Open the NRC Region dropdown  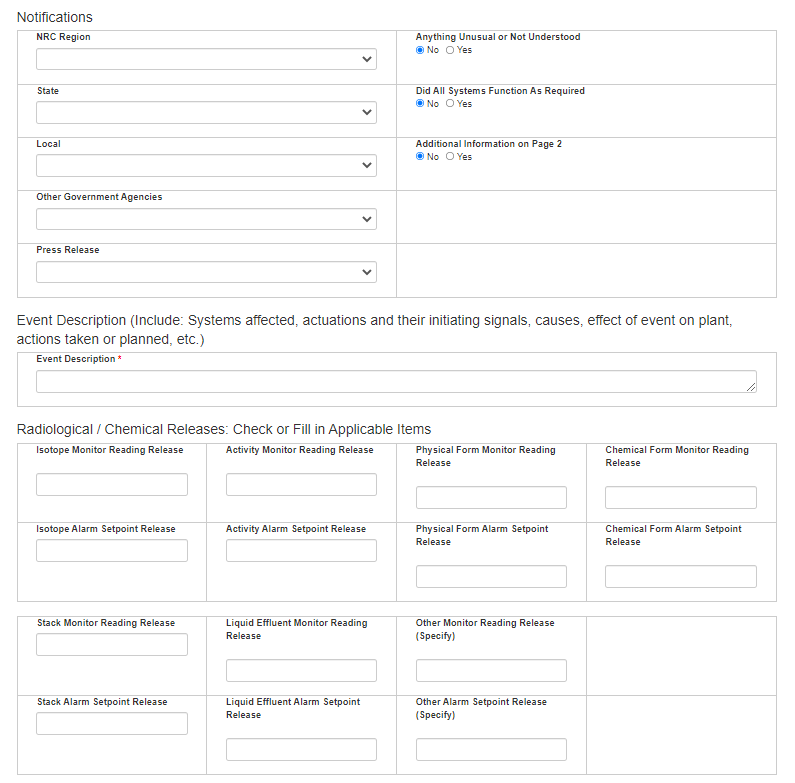point(206,59)
